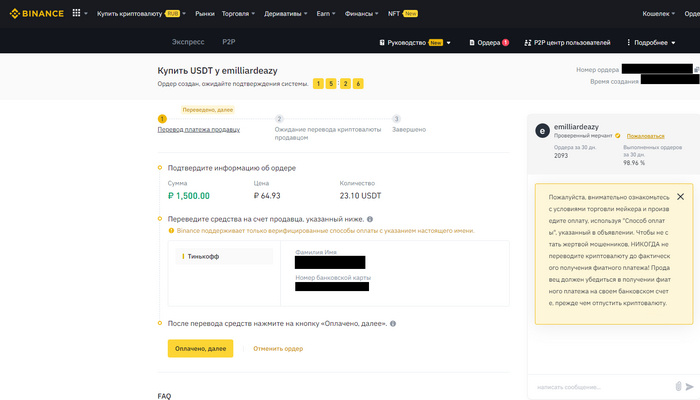Click the Отменить ордер link

tap(278, 348)
